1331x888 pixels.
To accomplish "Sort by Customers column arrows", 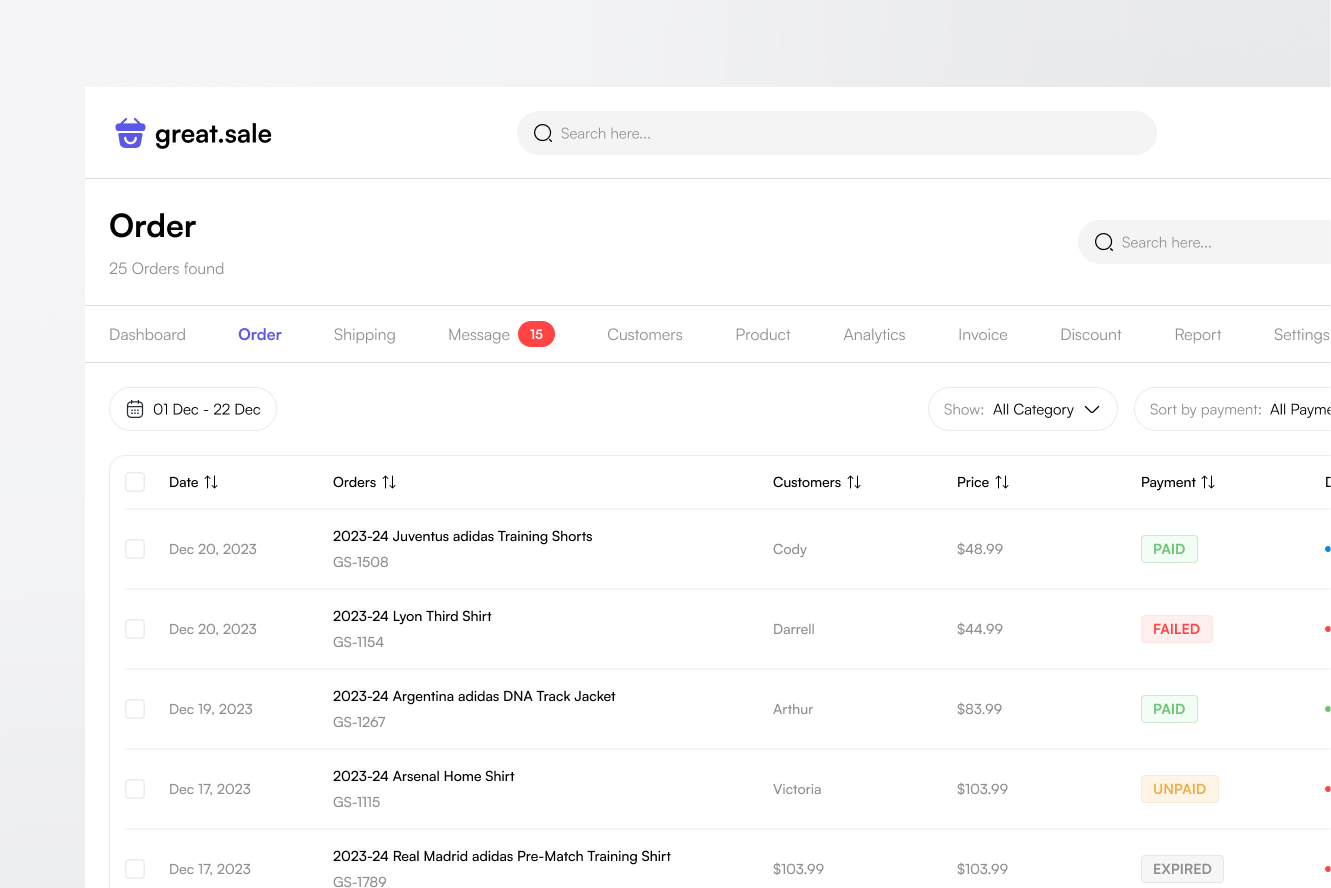I will point(854,482).
